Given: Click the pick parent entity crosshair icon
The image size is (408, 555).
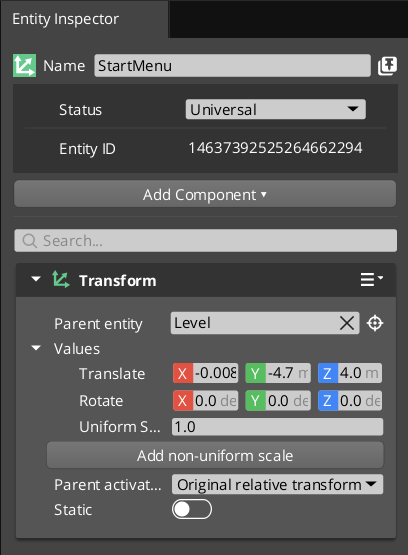Looking at the screenshot, I should [x=375, y=323].
